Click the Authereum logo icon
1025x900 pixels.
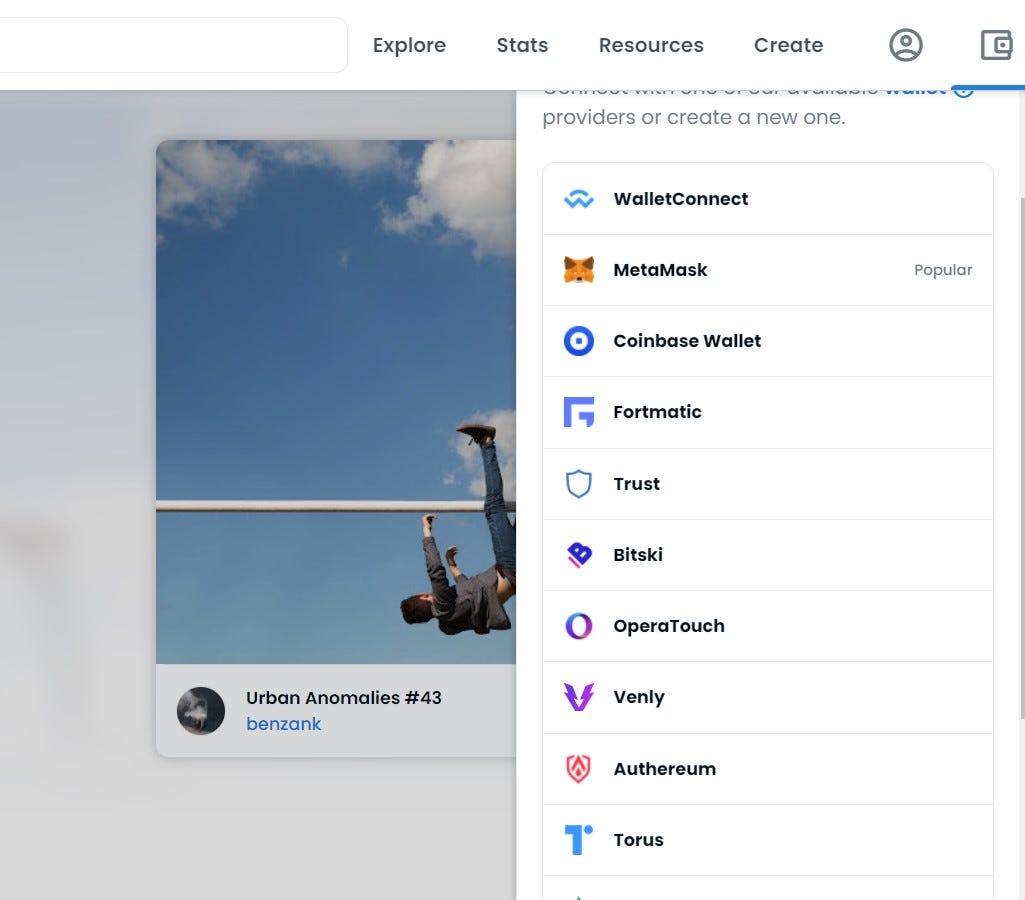pyautogui.click(x=579, y=769)
